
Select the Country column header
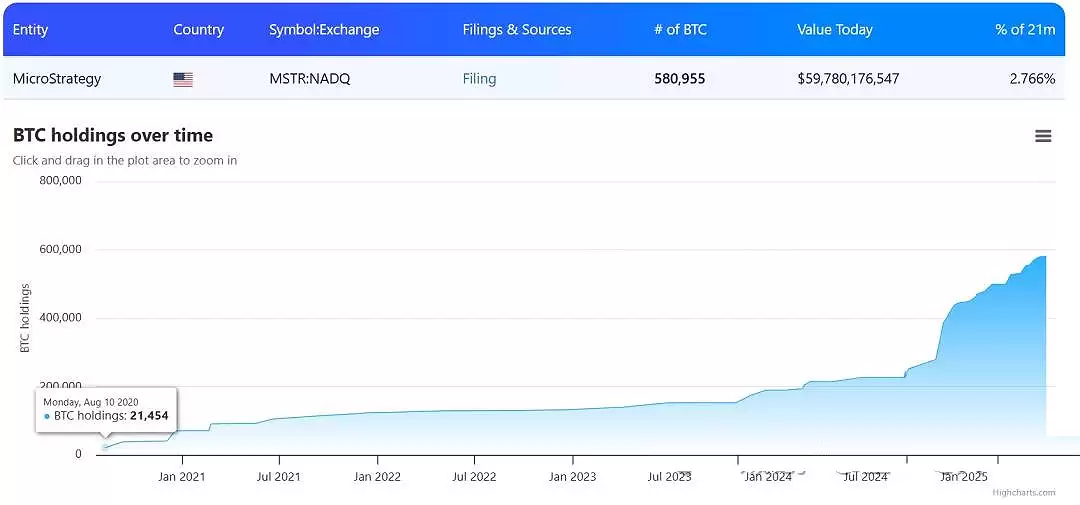coord(198,30)
